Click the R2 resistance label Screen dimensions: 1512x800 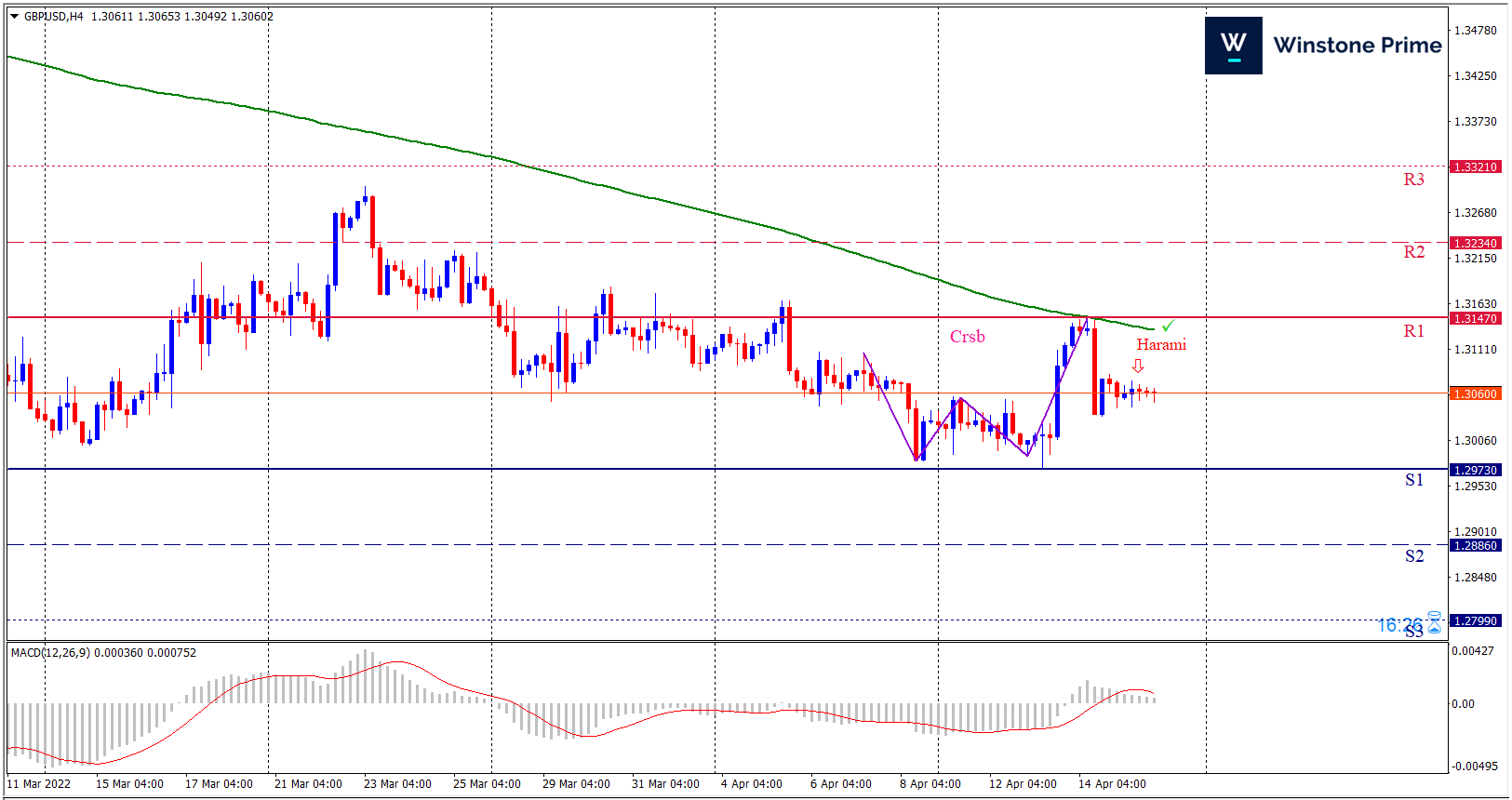1413,252
